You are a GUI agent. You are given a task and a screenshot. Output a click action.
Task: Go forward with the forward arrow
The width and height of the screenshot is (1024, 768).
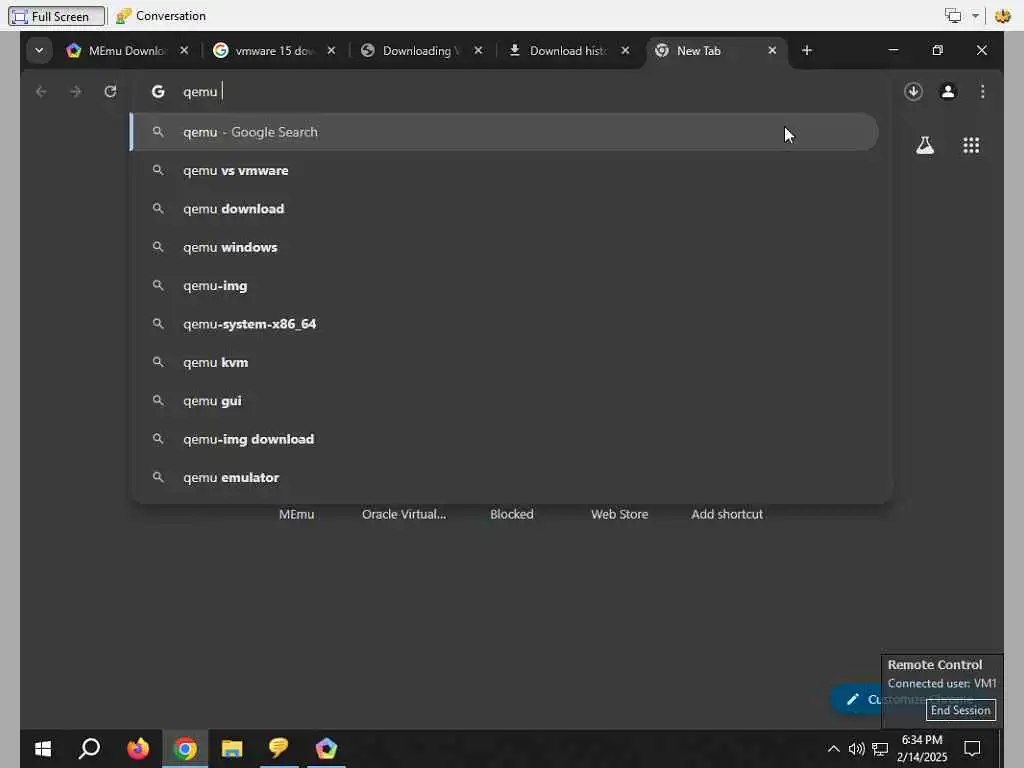[76, 91]
